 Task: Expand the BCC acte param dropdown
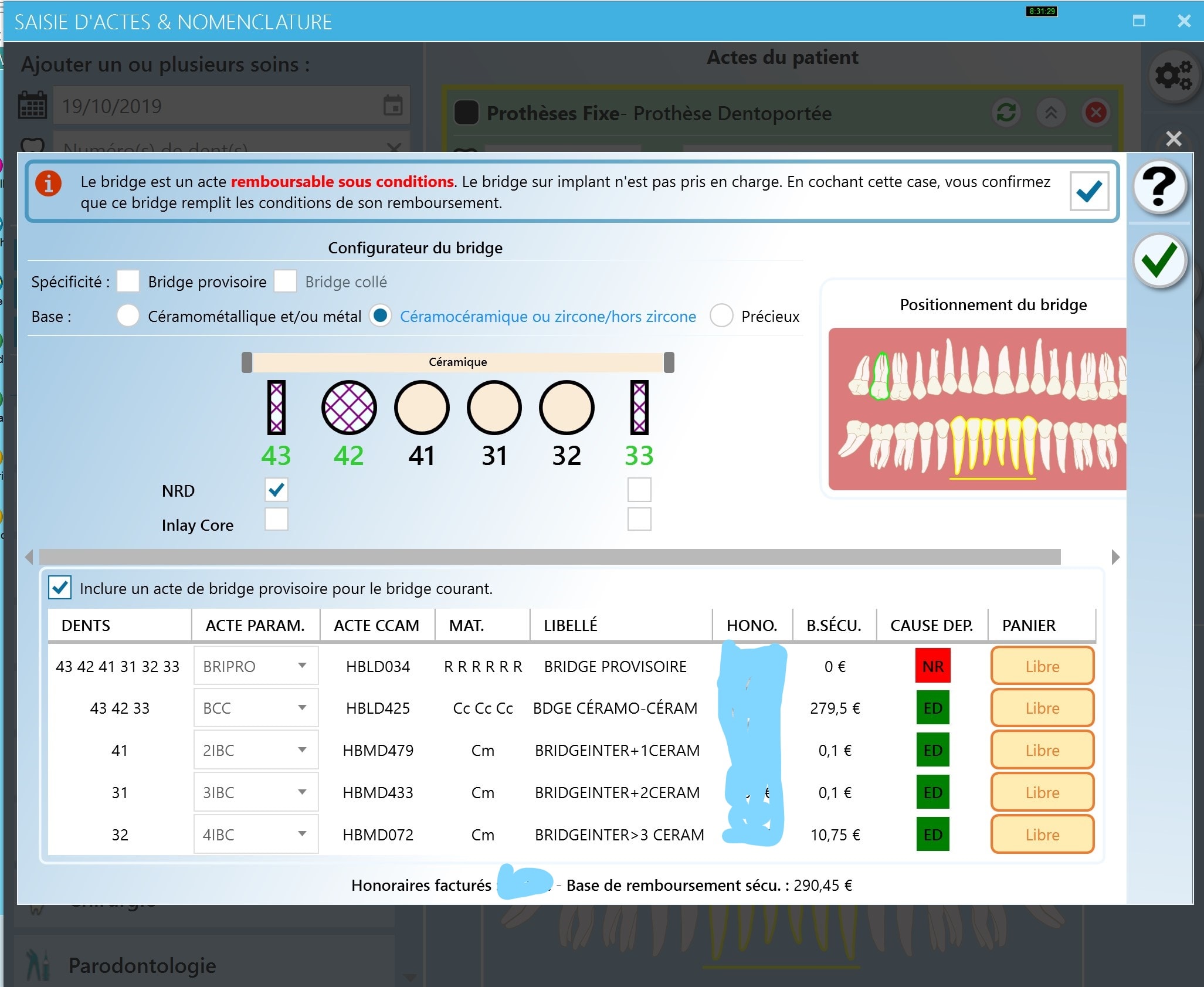pos(302,708)
